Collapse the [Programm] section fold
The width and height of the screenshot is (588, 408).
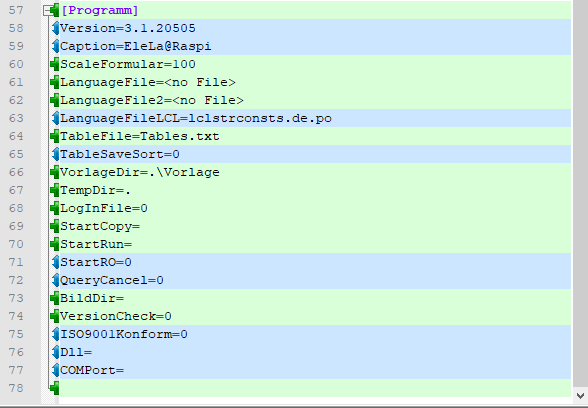tap(48, 10)
